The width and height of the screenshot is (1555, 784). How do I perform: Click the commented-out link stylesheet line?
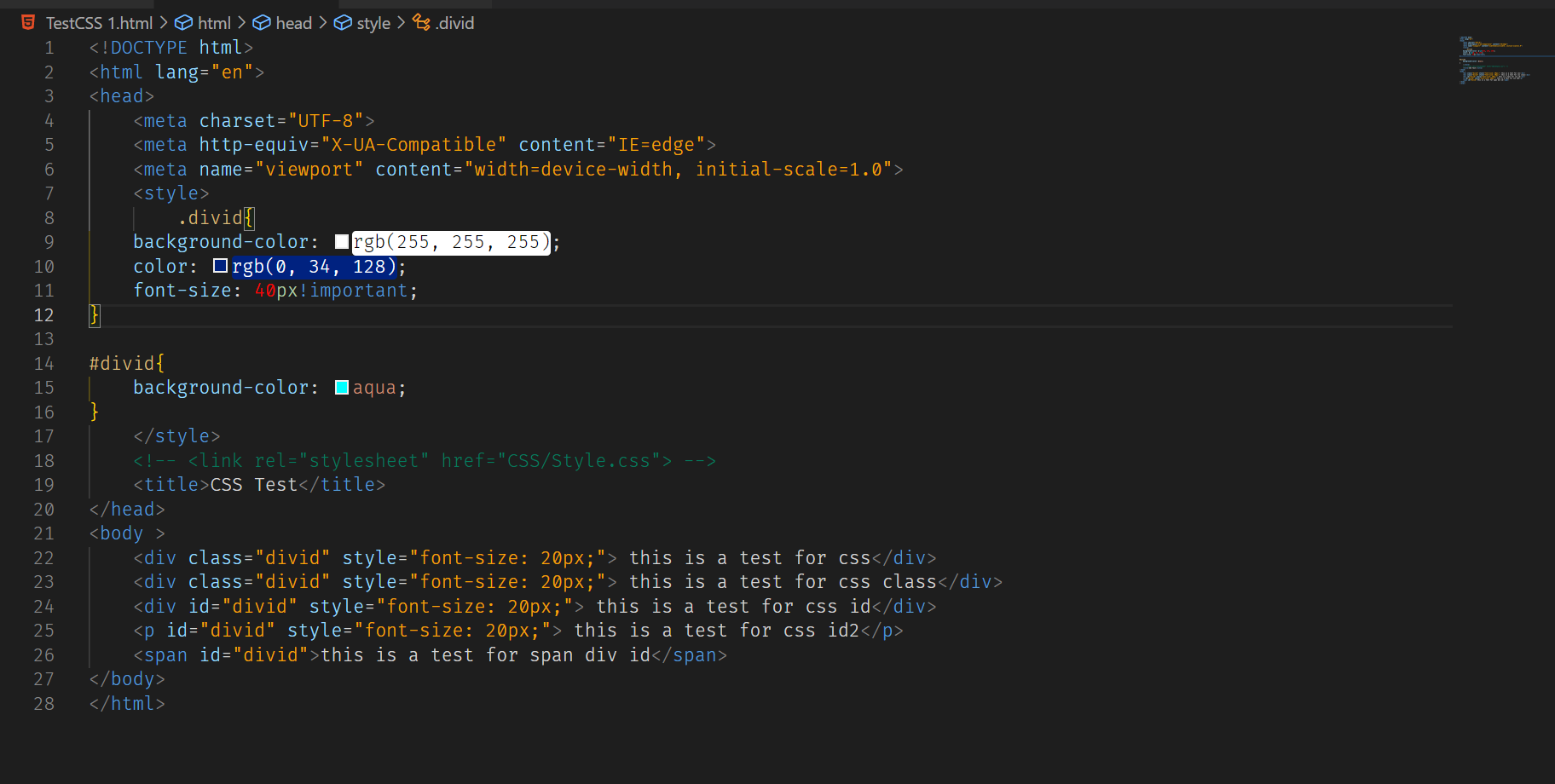[x=425, y=461]
